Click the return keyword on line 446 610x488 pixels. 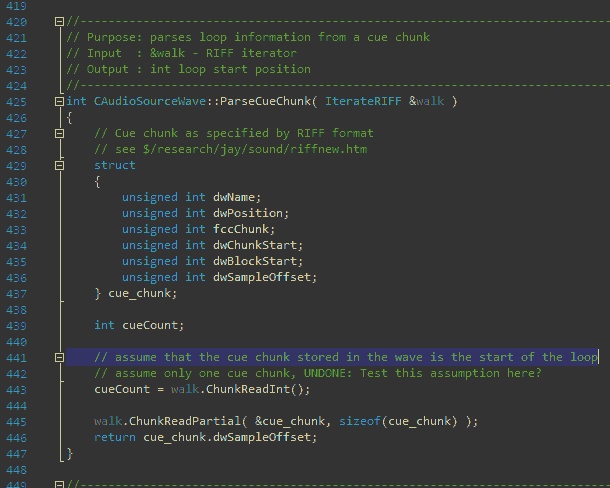point(115,437)
